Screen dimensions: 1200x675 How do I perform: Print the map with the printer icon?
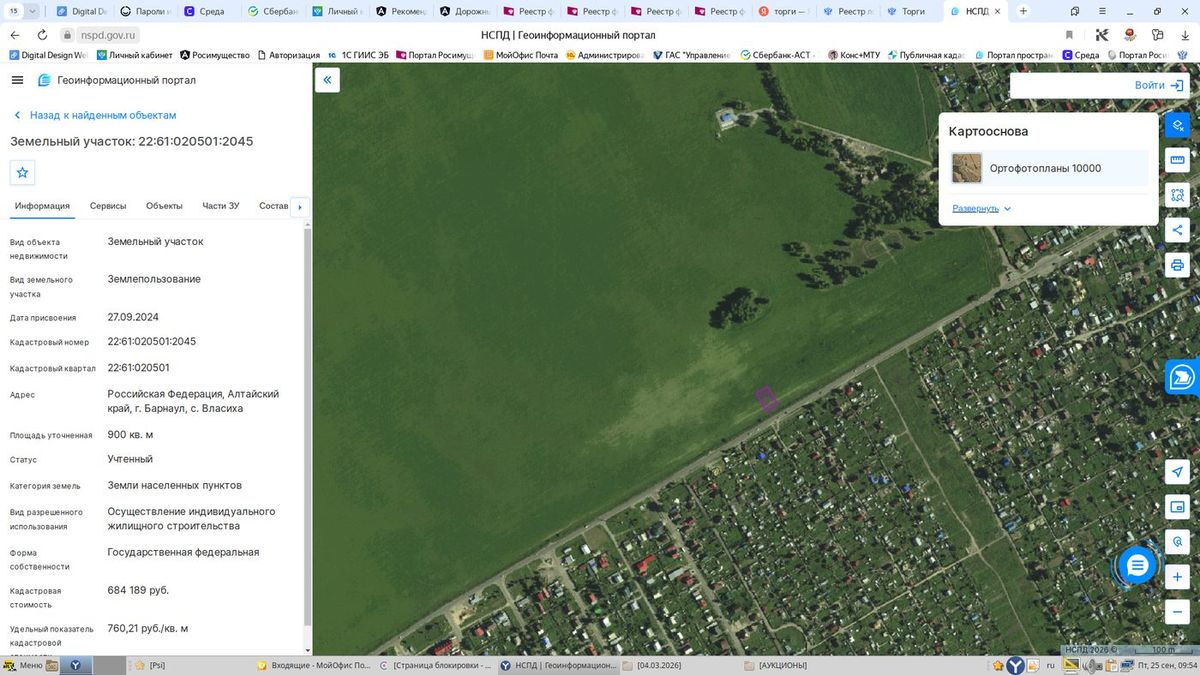point(1177,265)
